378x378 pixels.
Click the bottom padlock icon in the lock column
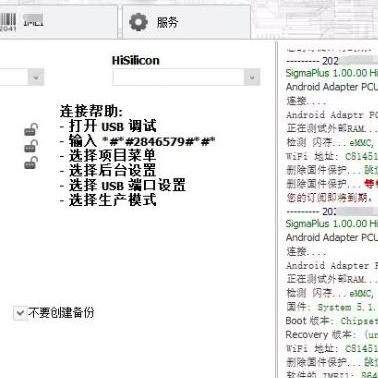pyautogui.click(x=31, y=163)
